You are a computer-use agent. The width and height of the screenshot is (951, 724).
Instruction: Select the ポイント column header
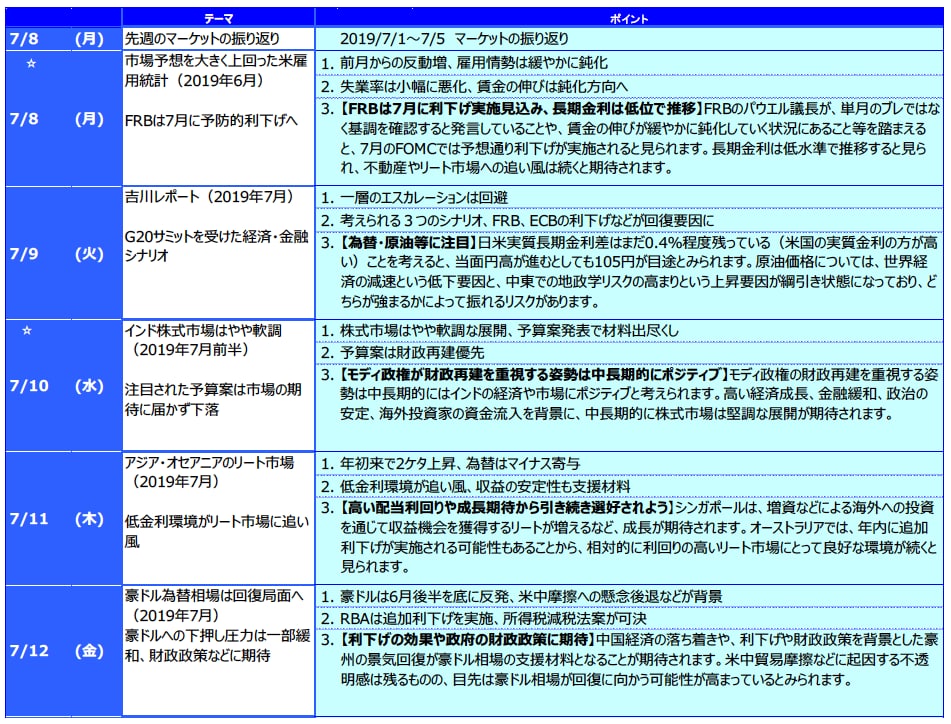tap(630, 18)
